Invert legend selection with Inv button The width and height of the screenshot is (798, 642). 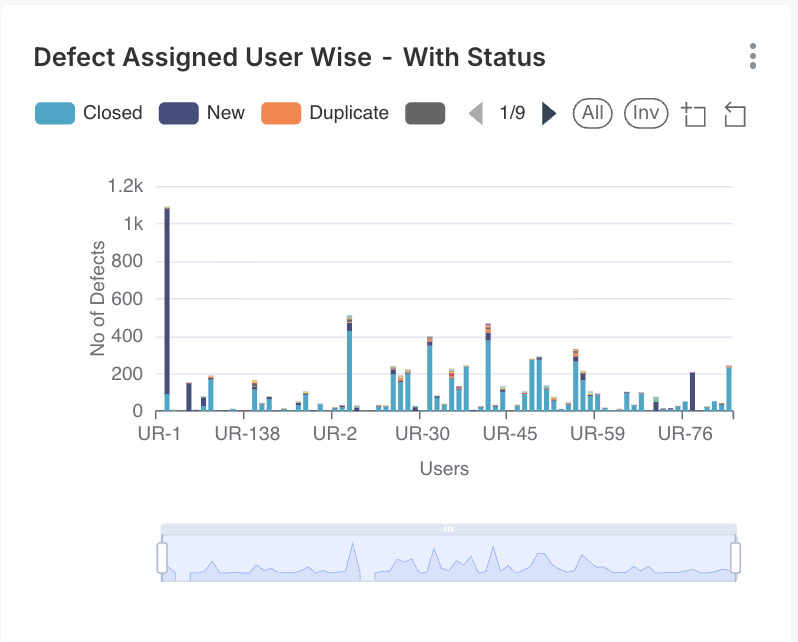pos(646,113)
